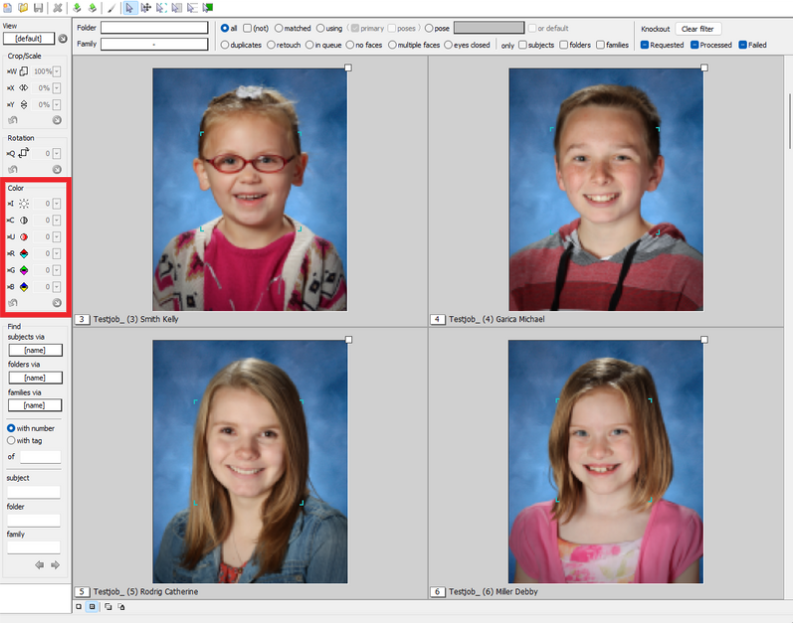Select the 'all' filter radio button

[x=225, y=28]
